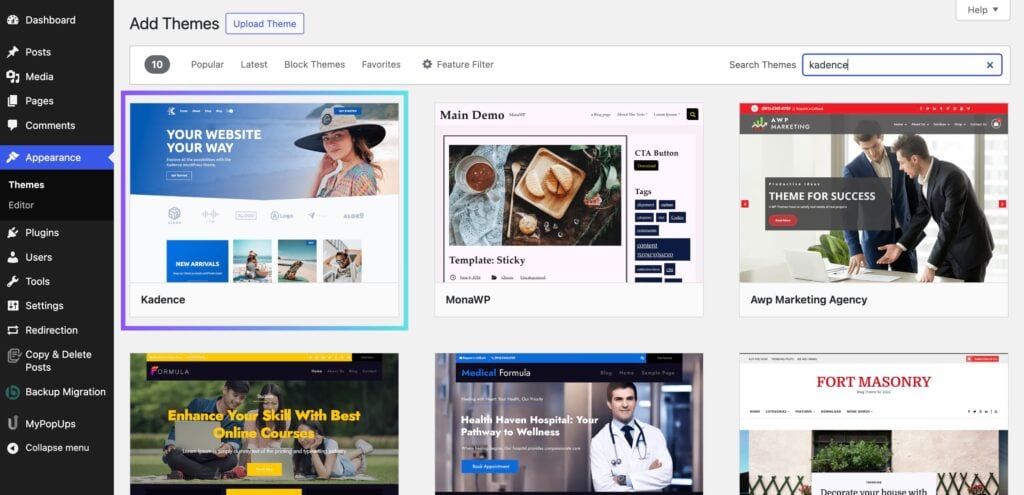Click the MonaWP theme name

468,300
